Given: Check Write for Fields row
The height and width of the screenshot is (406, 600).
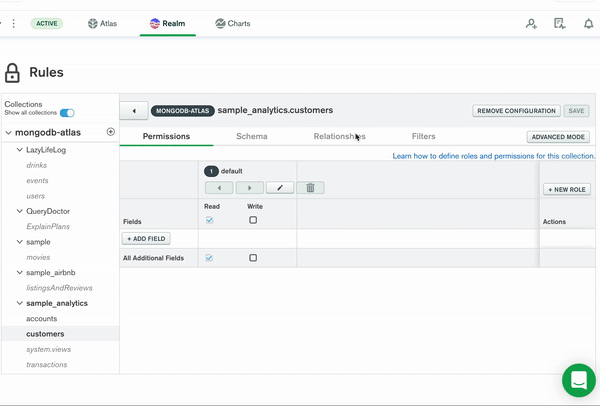Looking at the screenshot, I should point(253,220).
